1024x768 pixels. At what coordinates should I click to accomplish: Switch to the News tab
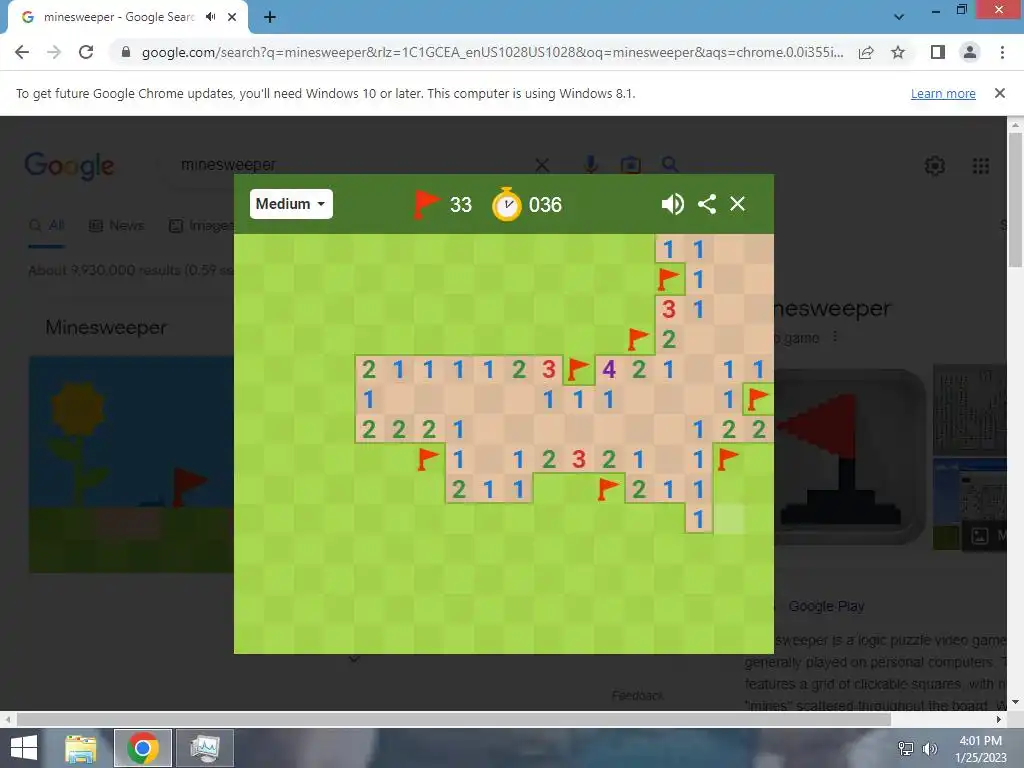(116, 225)
